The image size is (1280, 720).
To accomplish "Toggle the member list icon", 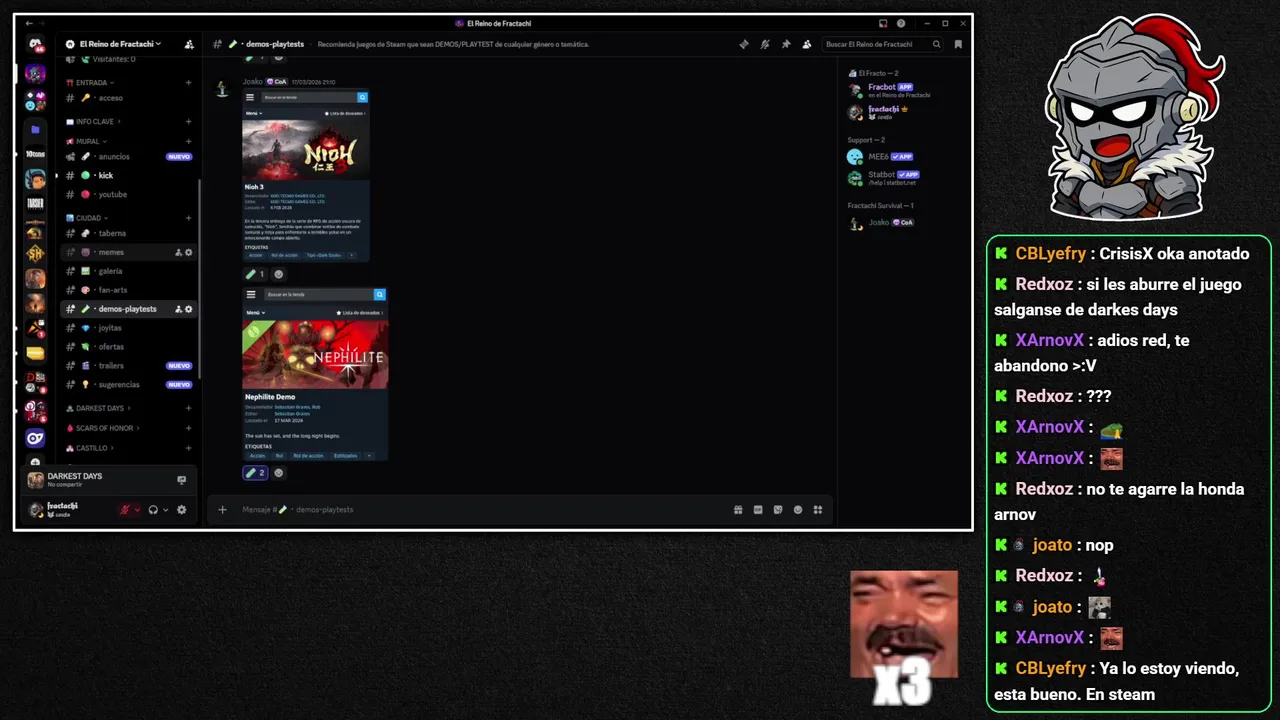I will [807, 44].
